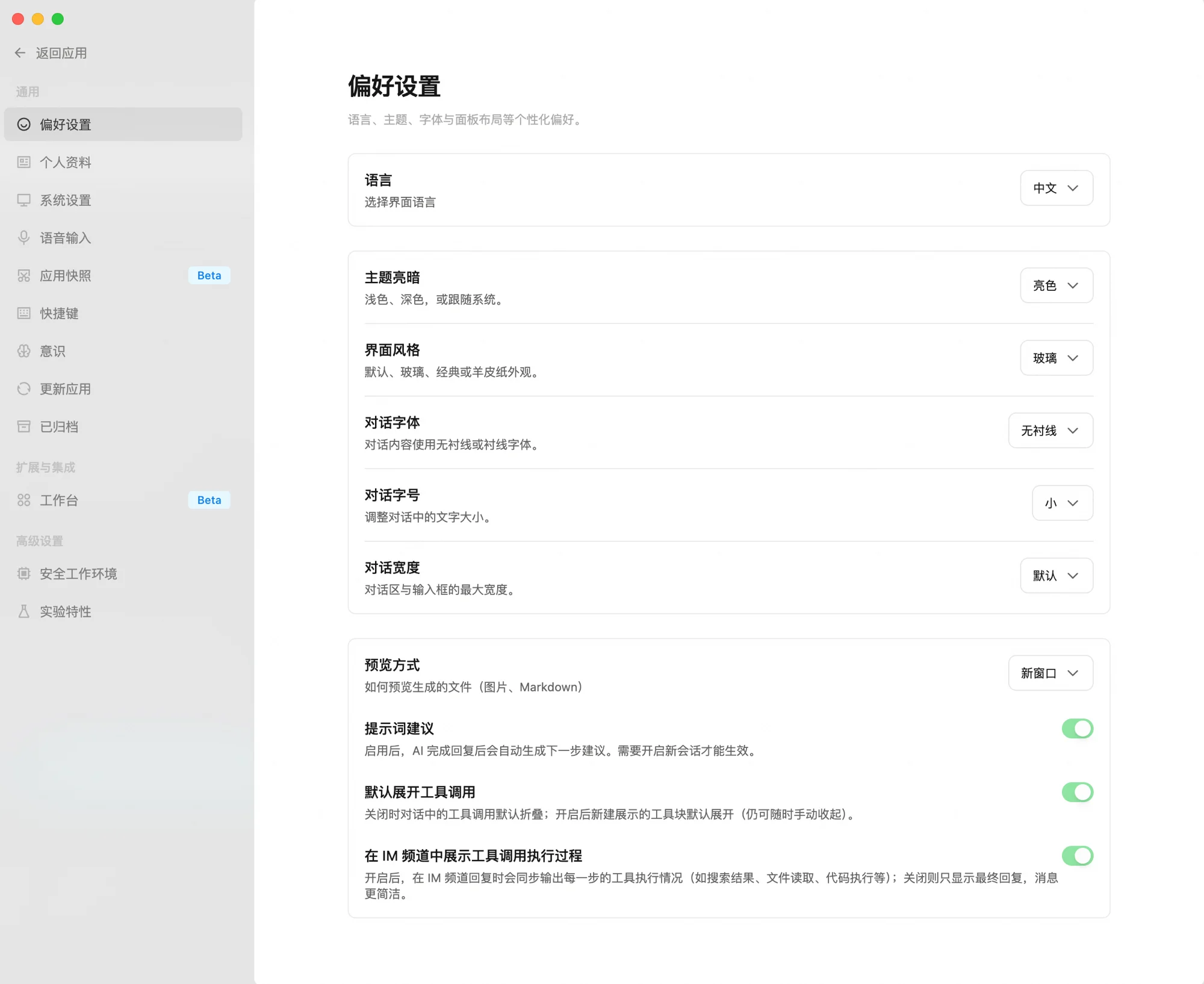Screen dimensions: 1204x984
Task: Click the 快捷键 keyboard icon
Action: point(24,313)
